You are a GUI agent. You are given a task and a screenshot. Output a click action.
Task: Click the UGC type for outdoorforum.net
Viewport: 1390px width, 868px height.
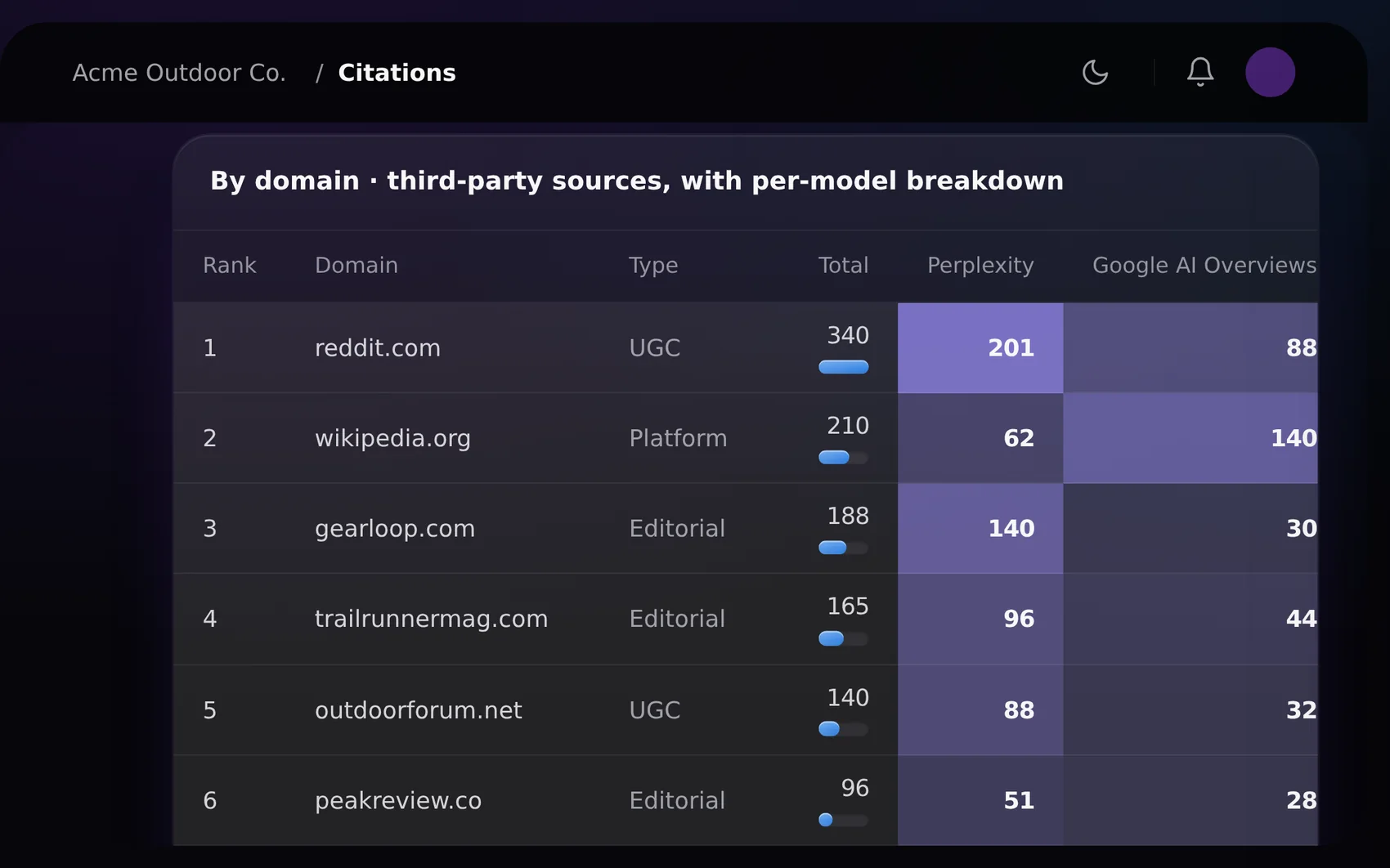point(655,709)
